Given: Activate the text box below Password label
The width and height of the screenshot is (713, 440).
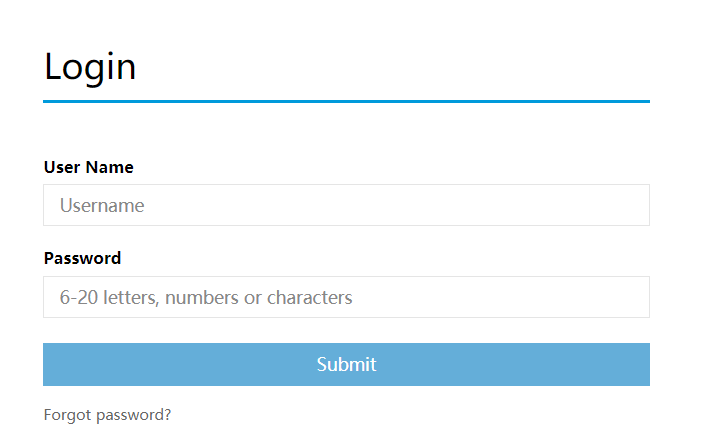Looking at the screenshot, I should point(346,297).
